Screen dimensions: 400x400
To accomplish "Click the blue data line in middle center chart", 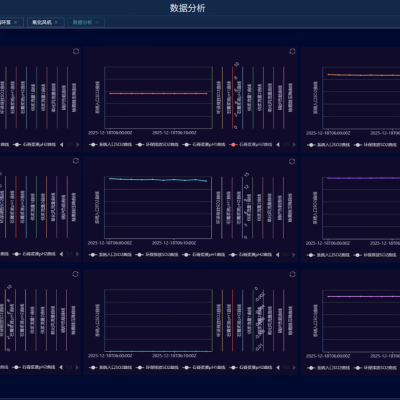I will pos(158,180).
